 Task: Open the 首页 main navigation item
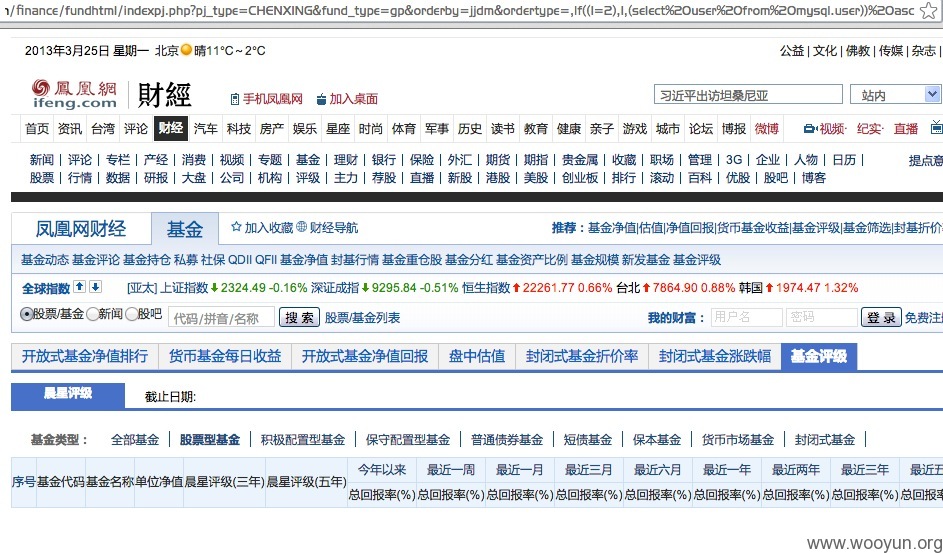click(x=37, y=129)
